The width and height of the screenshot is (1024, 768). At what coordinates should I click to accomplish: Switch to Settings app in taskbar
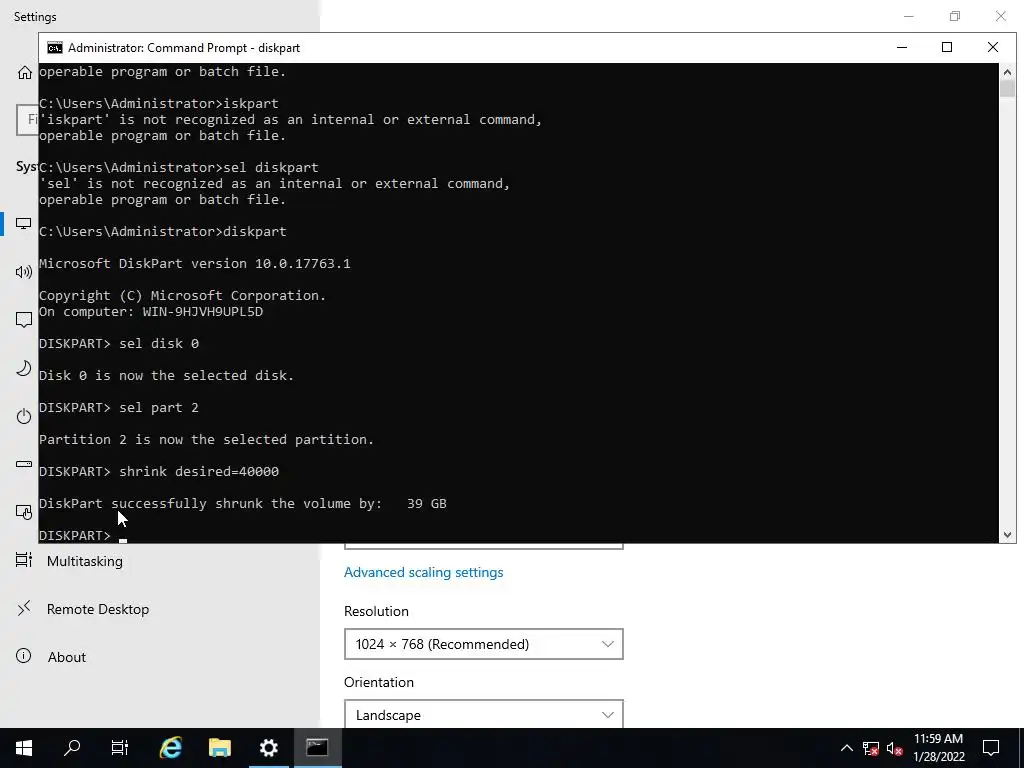click(x=268, y=748)
